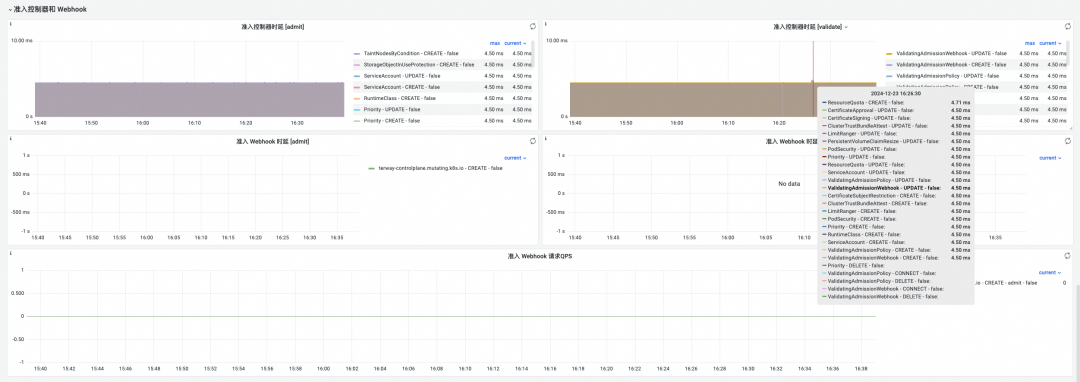Refresh the 准入控制器时延 [admit] panel

[x=532, y=26]
